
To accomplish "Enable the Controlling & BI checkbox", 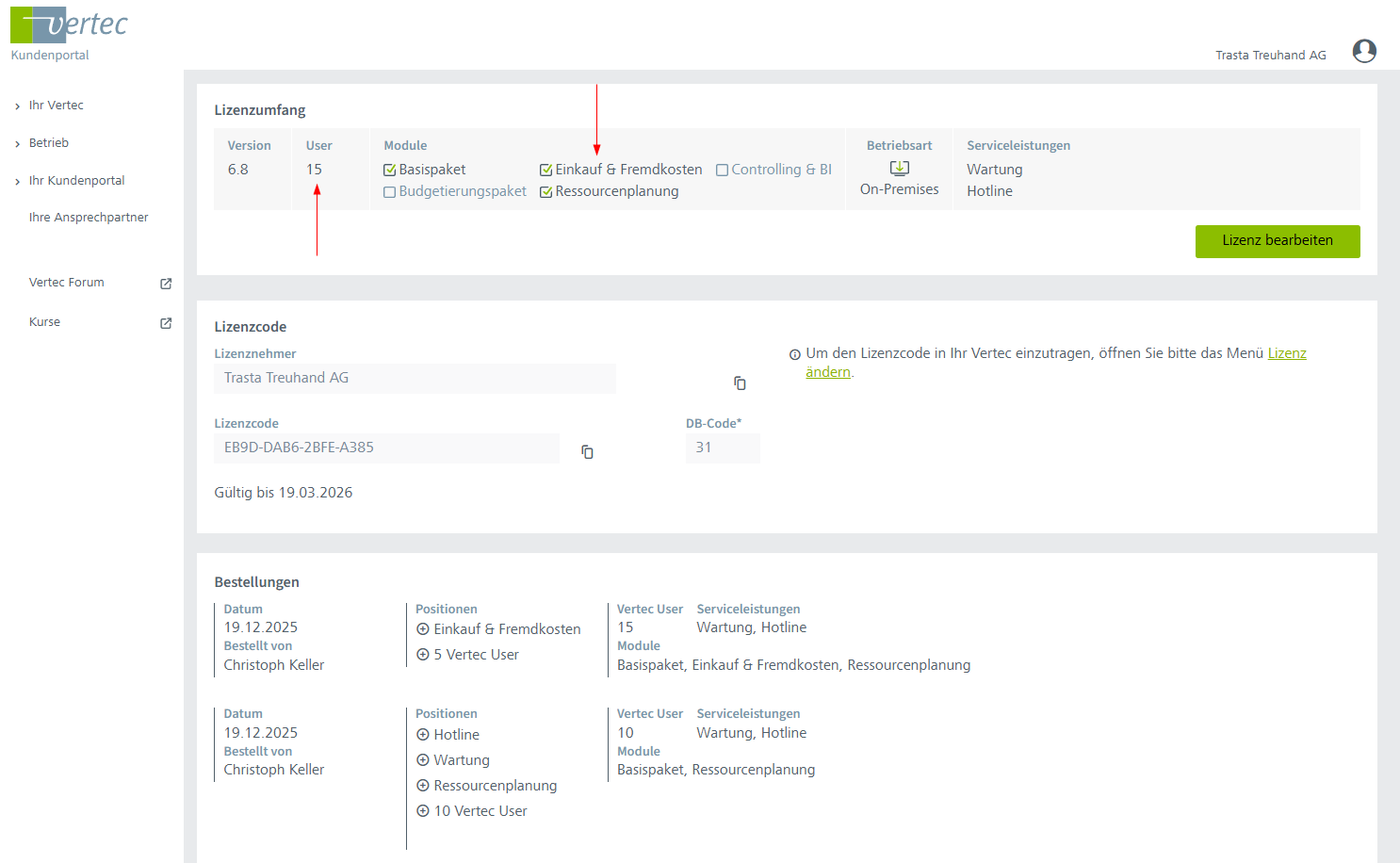I will [722, 171].
